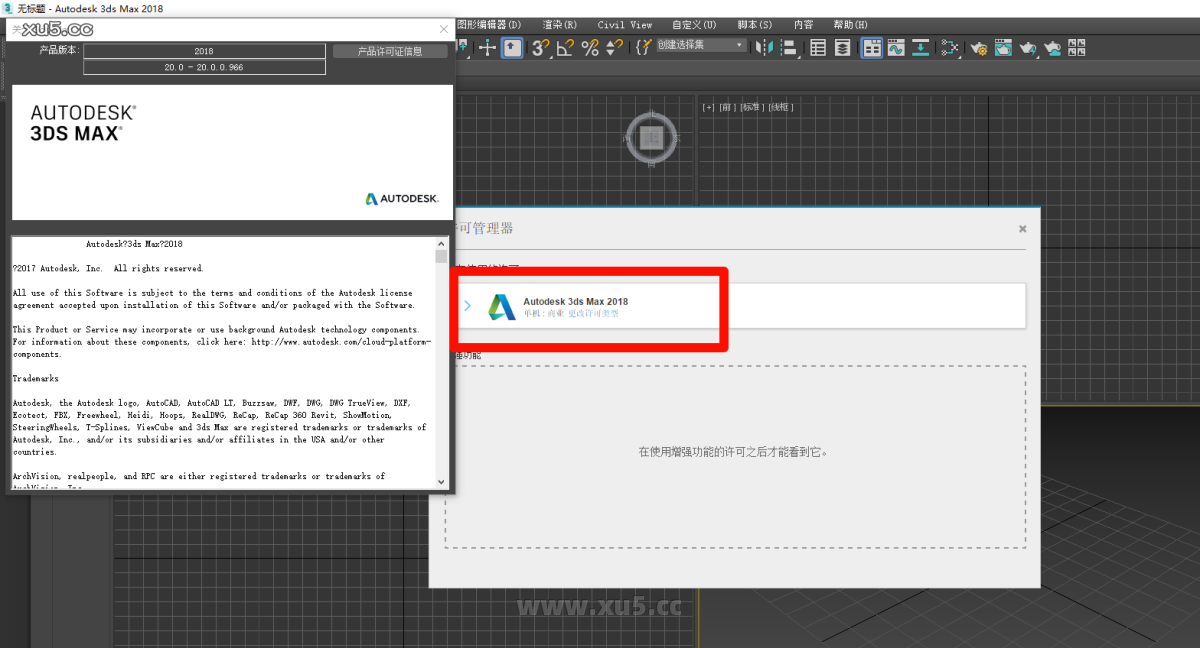Screen dimensions: 1200x648
Task: Click the Render Production teapot icon
Action: point(1028,47)
